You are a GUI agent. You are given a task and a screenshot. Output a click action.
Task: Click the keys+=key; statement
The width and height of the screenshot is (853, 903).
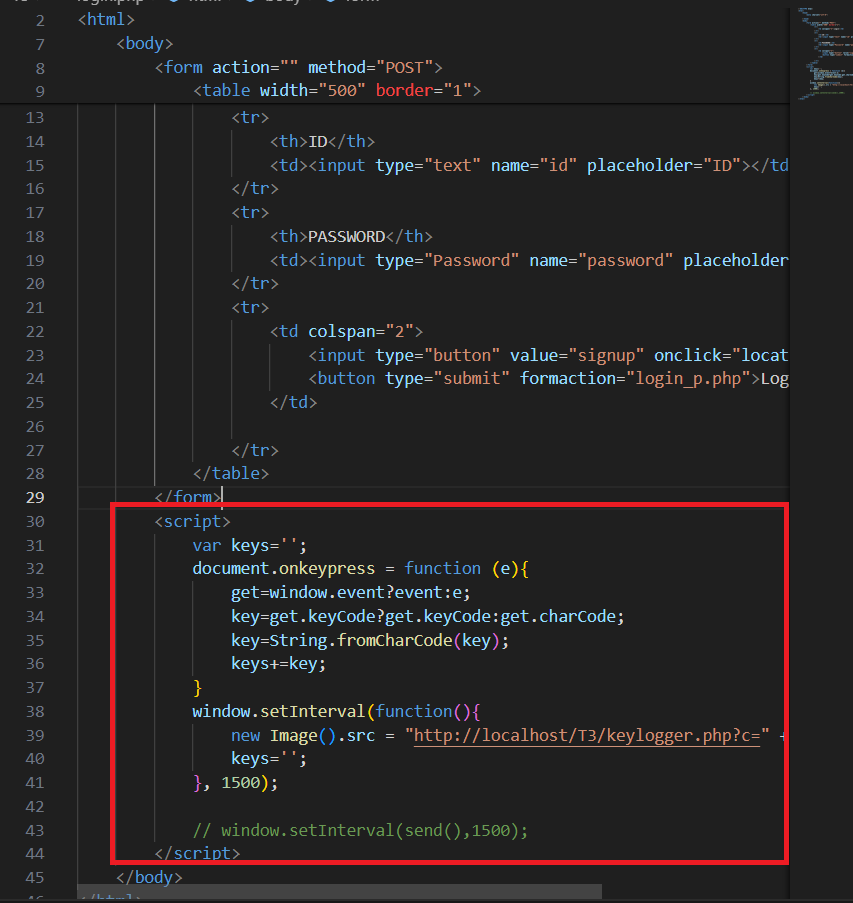point(279,663)
